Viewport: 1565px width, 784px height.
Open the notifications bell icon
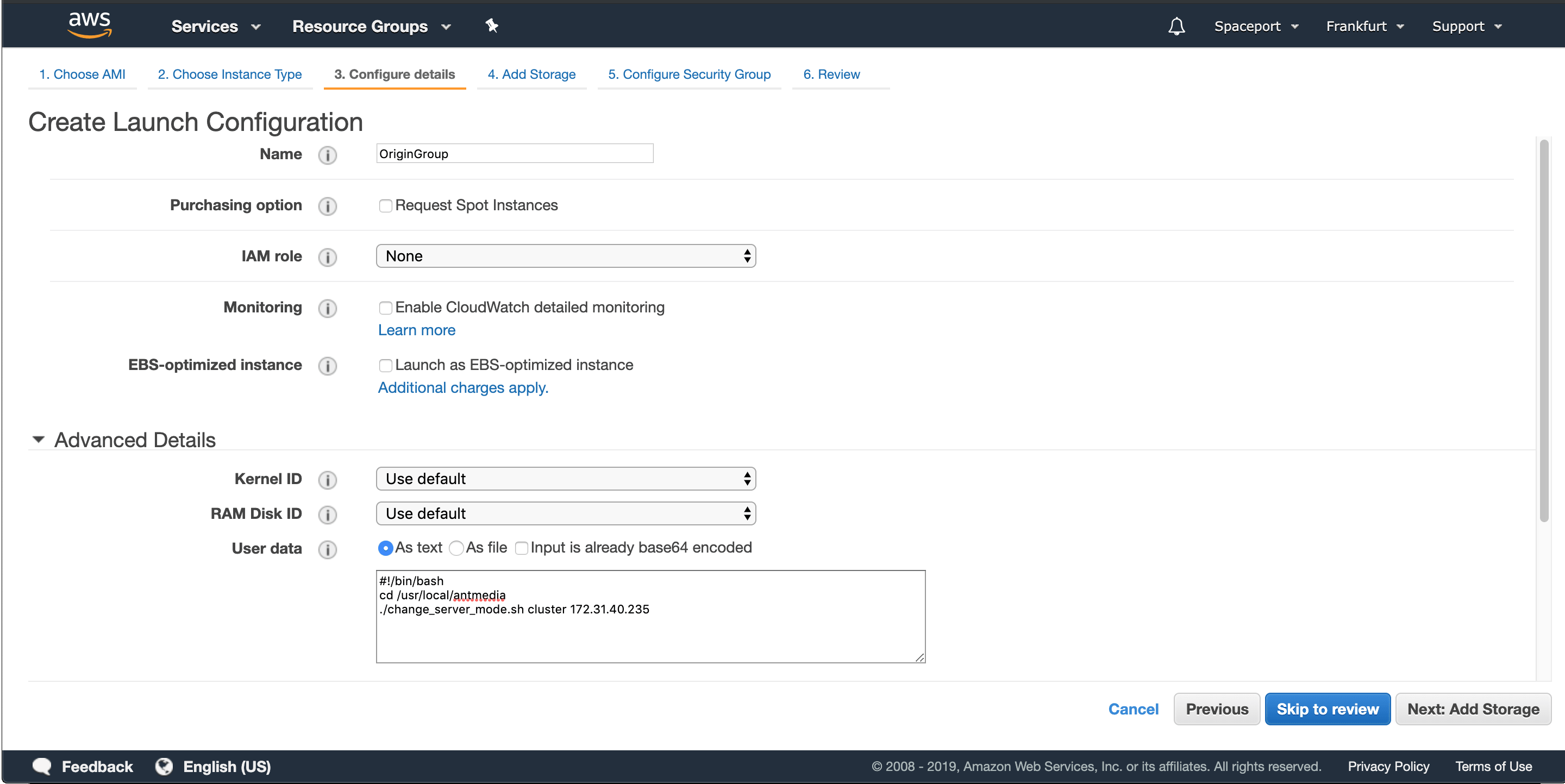coord(1176,26)
